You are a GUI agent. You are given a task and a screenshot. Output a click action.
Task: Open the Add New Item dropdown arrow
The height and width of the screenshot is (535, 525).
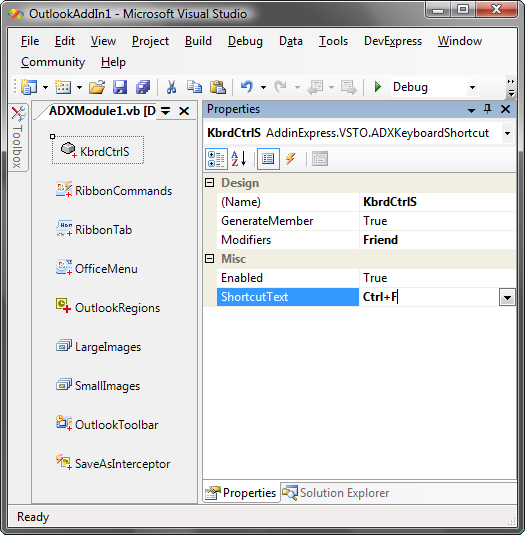coord(79,87)
